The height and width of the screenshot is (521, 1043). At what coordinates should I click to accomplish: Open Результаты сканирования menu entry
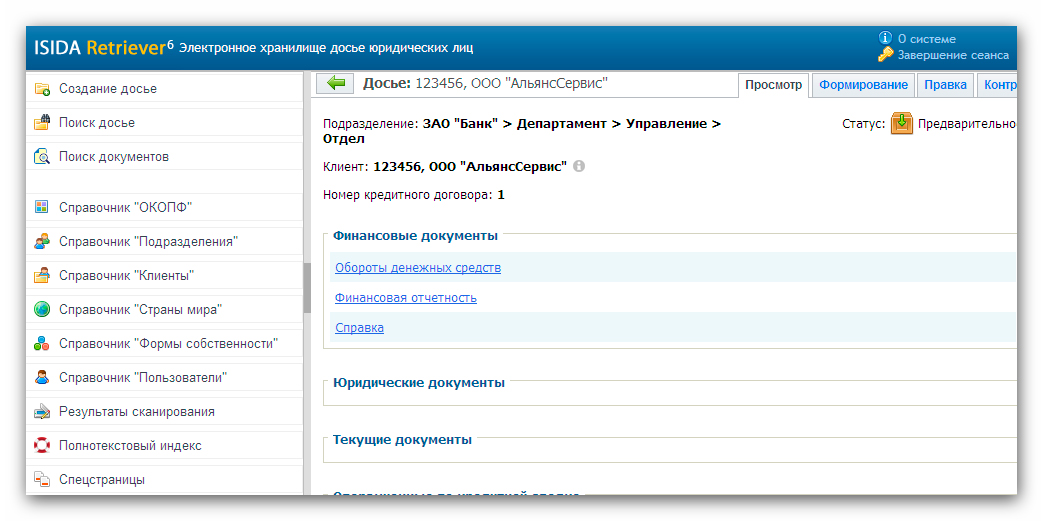(164, 411)
